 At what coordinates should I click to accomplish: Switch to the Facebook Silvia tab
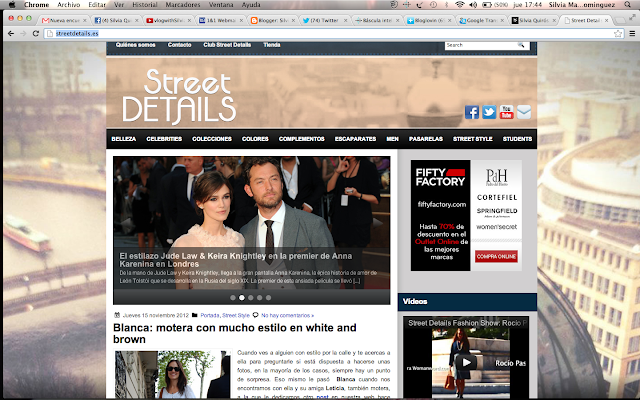click(116, 20)
